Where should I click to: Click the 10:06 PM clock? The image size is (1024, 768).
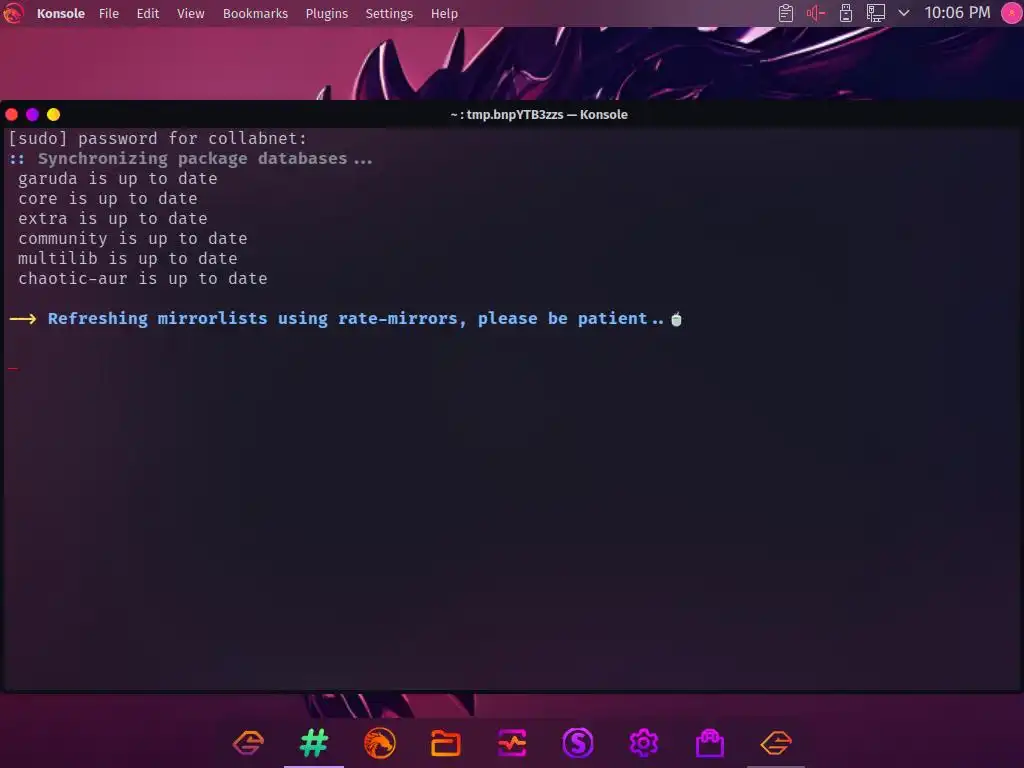tap(957, 13)
